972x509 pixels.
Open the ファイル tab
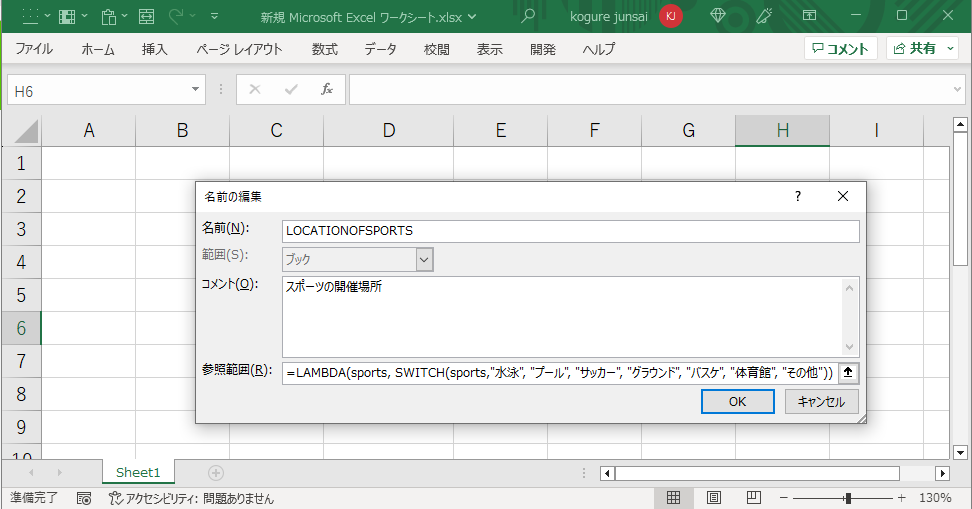point(34,49)
